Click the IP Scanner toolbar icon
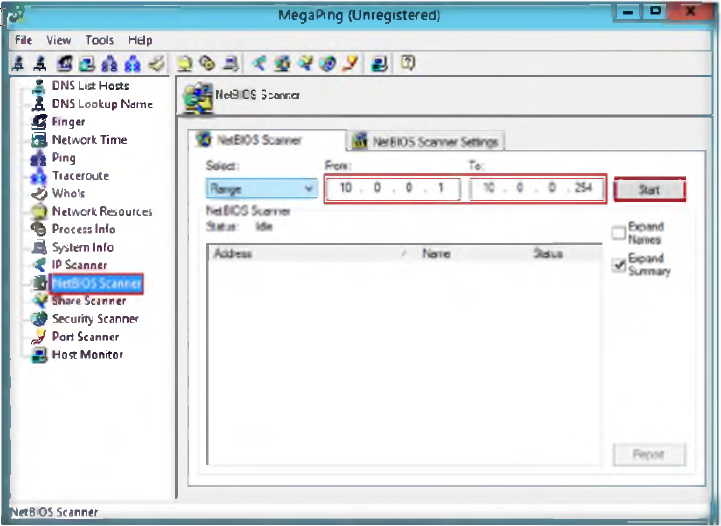Screen dimensions: 721x526 (x=259, y=63)
